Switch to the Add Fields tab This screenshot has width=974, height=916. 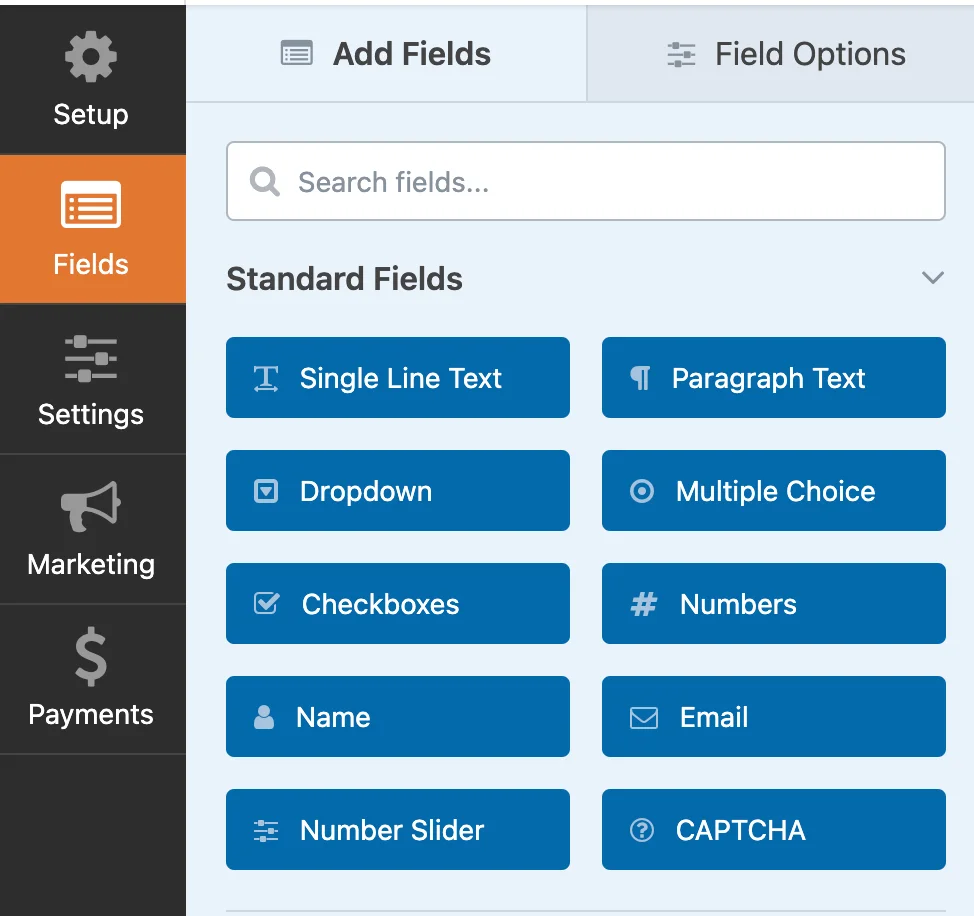coord(386,53)
